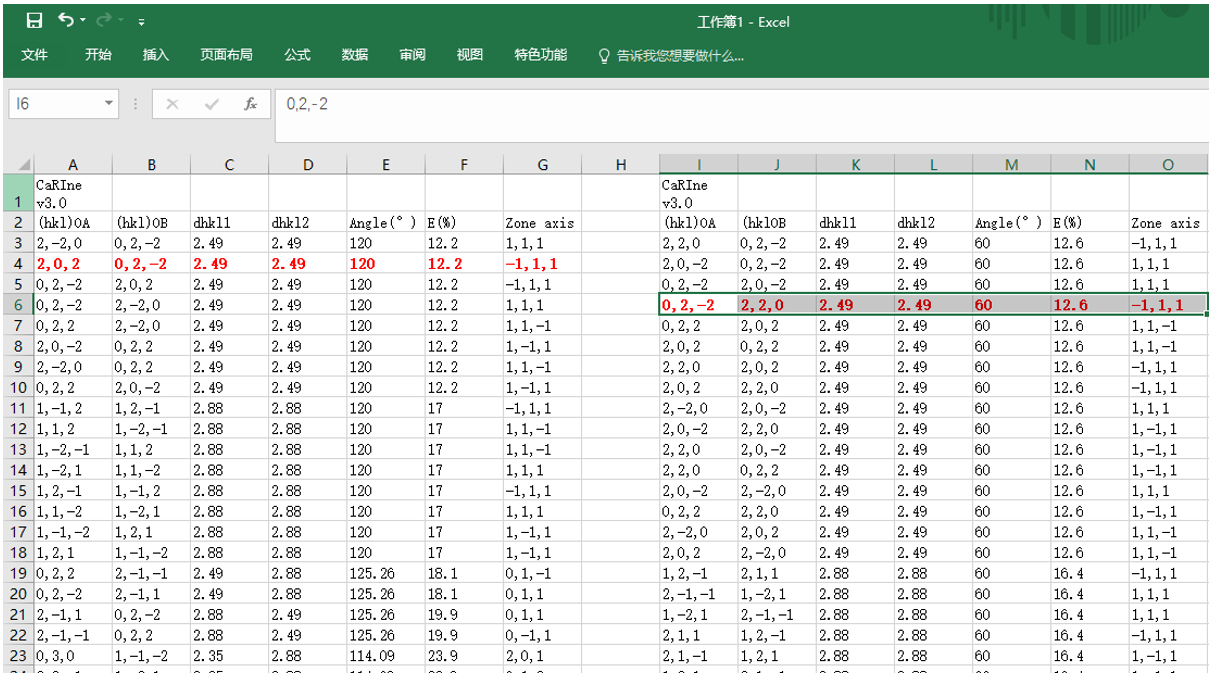Screen dimensions: 1212x673
Task: Open the 插入 ribbon tab
Action: [x=156, y=55]
